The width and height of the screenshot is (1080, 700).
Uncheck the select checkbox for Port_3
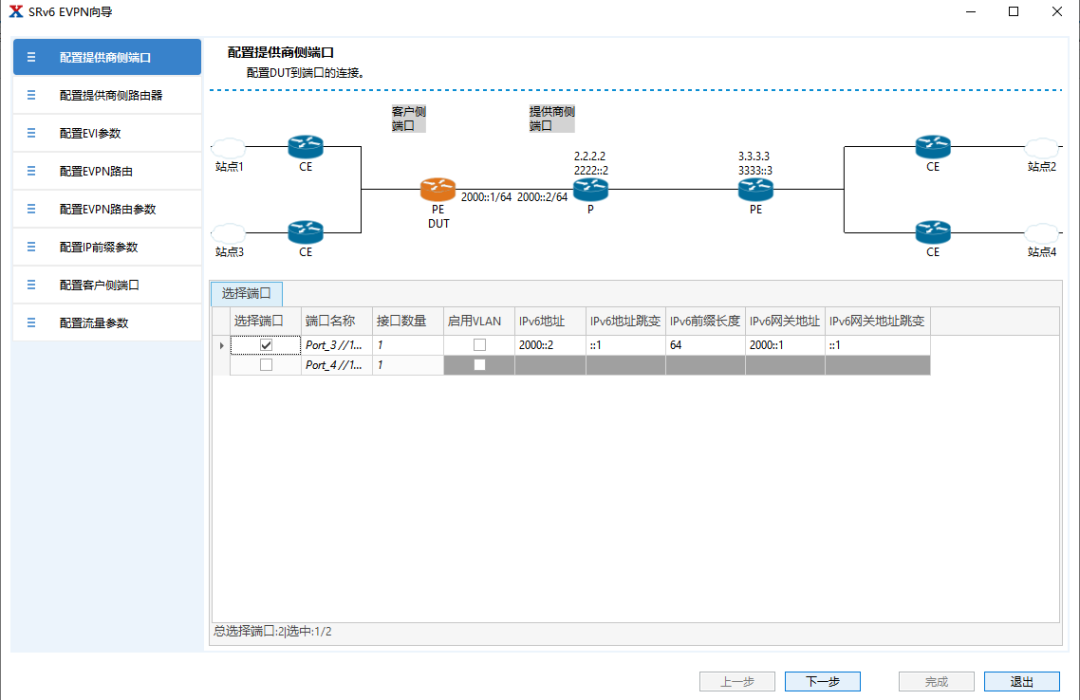click(266, 345)
